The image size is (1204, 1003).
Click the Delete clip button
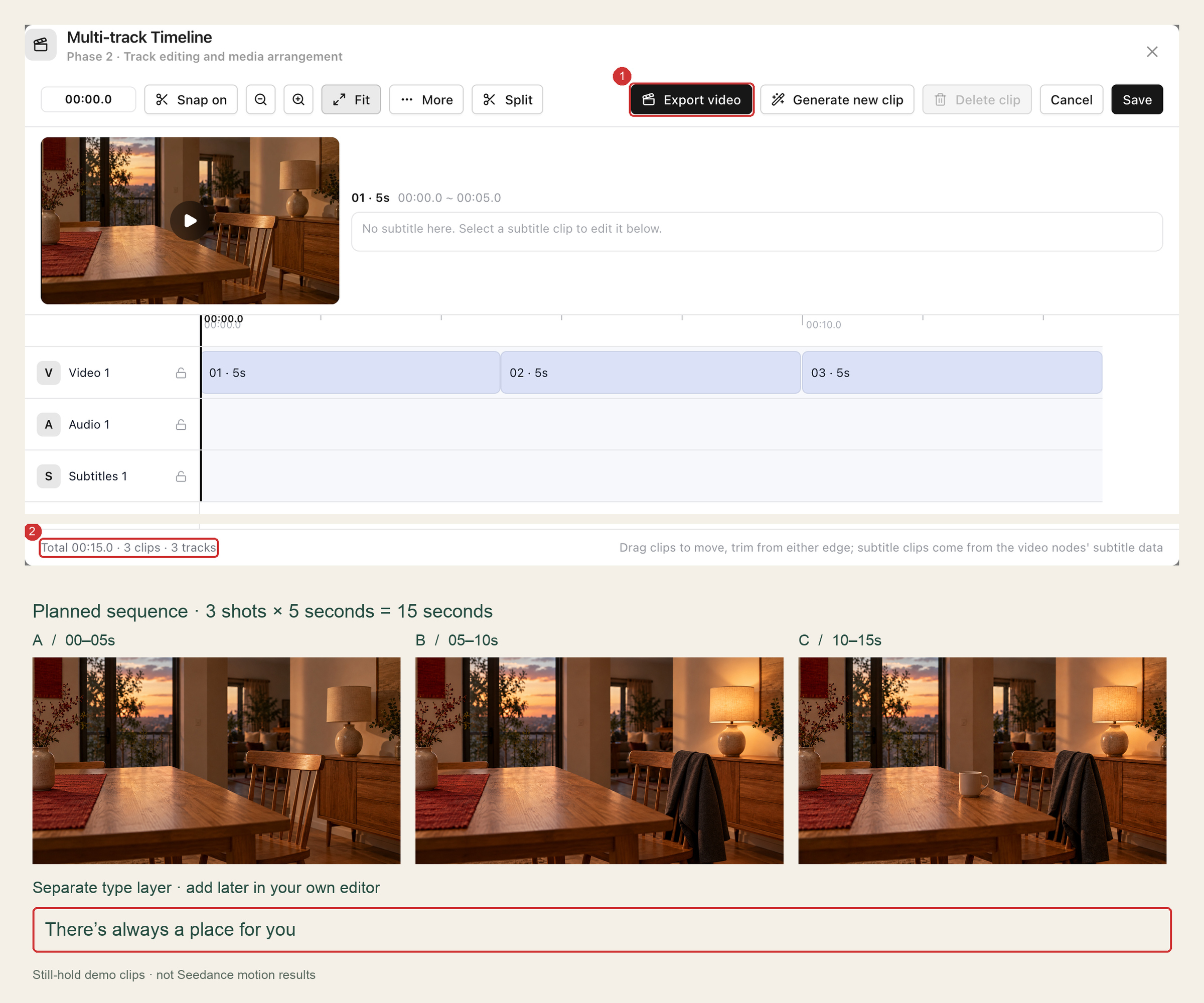[x=977, y=100]
